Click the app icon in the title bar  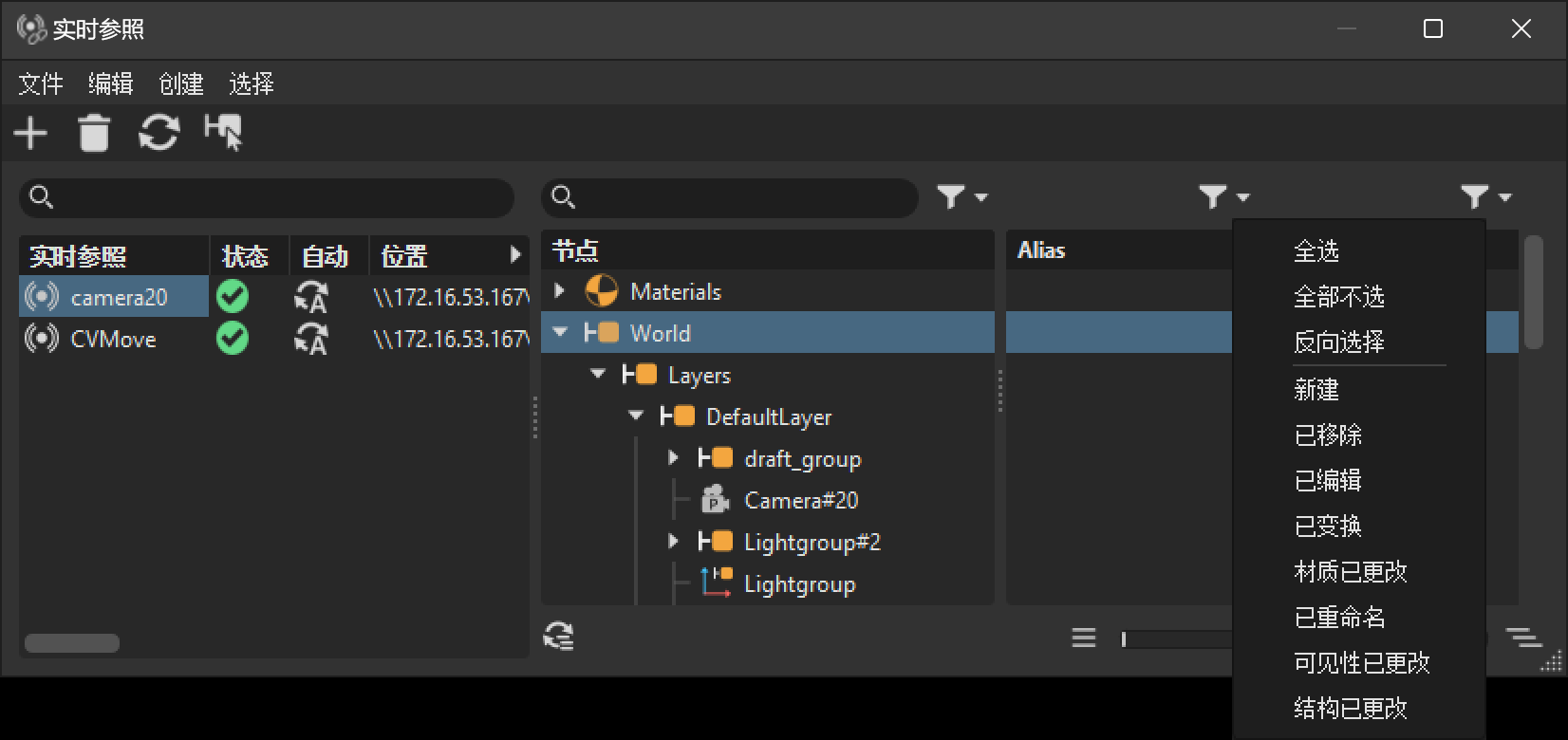coord(30,29)
